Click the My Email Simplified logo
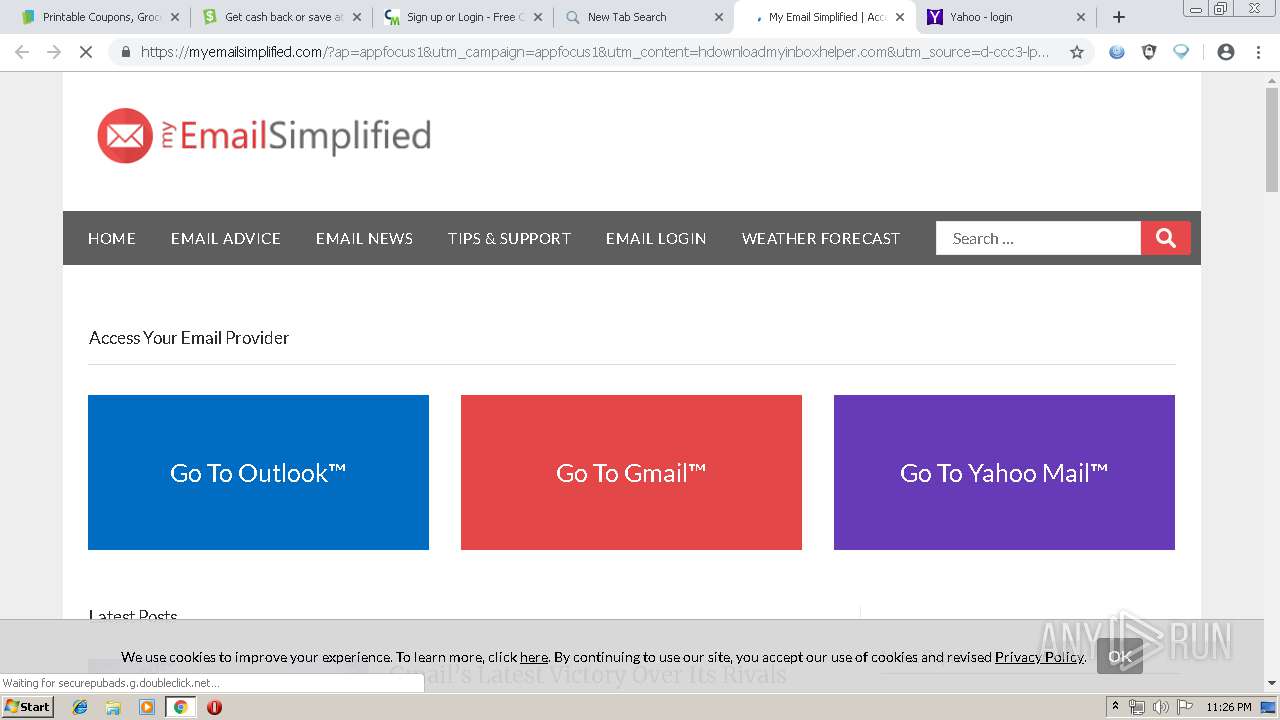1280x720 pixels. 264,135
